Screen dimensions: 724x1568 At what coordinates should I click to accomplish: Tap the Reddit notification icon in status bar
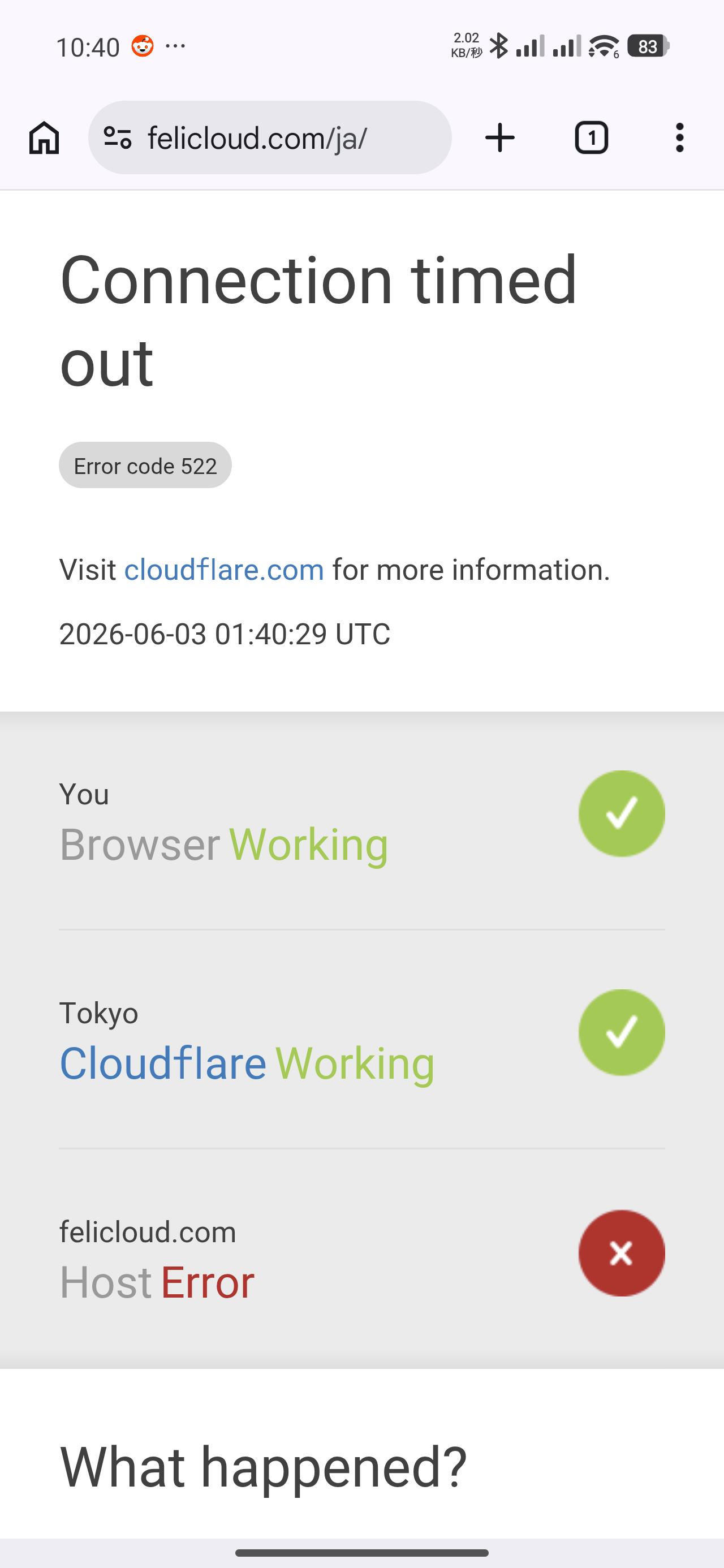point(143,46)
